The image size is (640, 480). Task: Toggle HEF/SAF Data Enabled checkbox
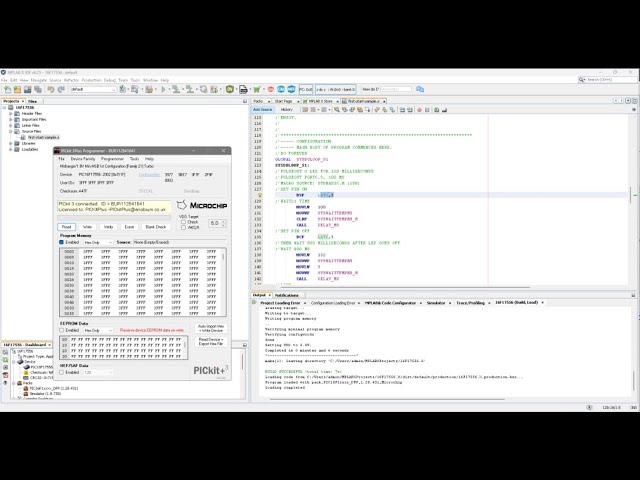pyautogui.click(x=62, y=373)
